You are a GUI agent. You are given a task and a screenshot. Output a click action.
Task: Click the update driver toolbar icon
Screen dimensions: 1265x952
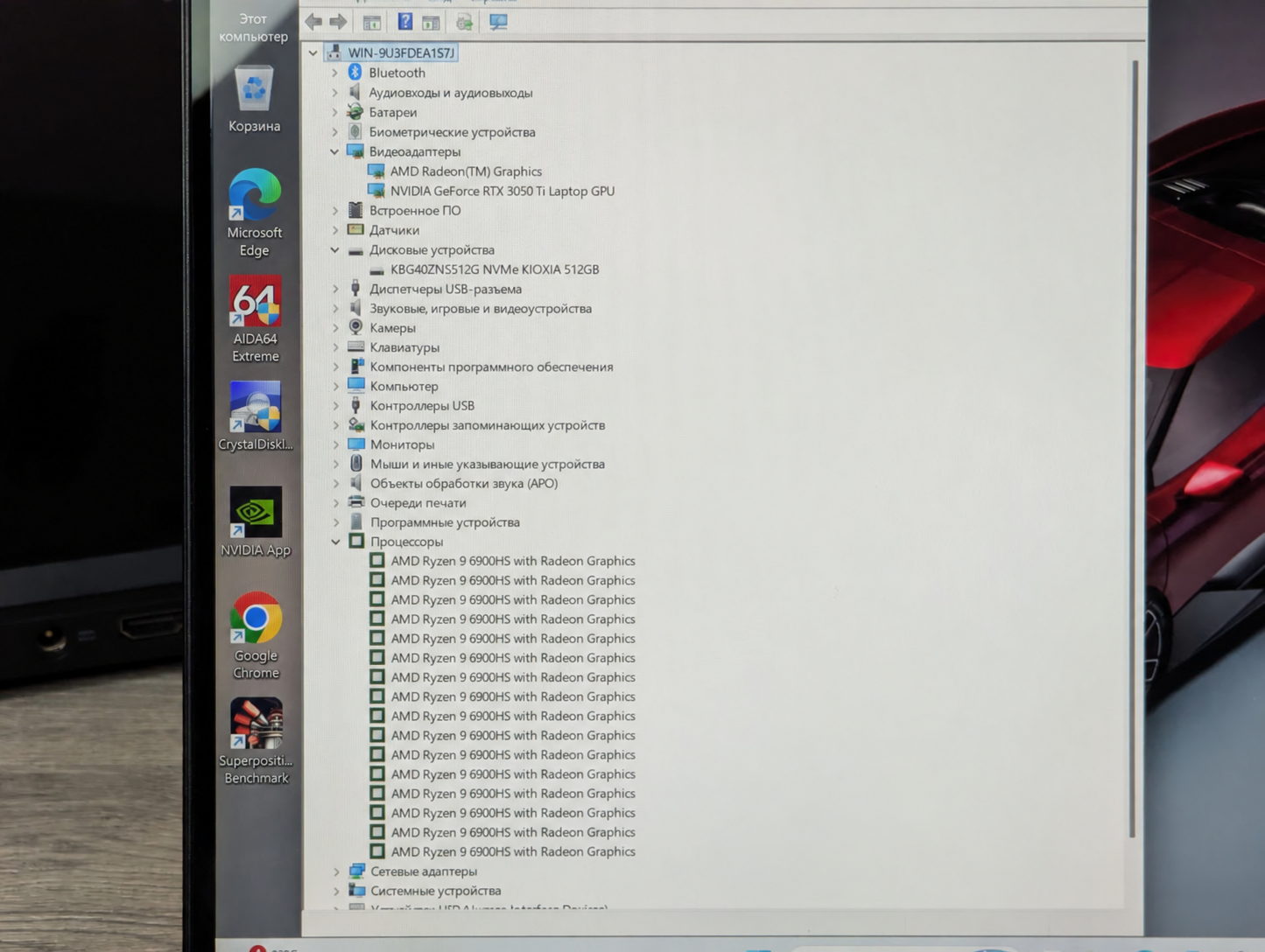[x=464, y=22]
